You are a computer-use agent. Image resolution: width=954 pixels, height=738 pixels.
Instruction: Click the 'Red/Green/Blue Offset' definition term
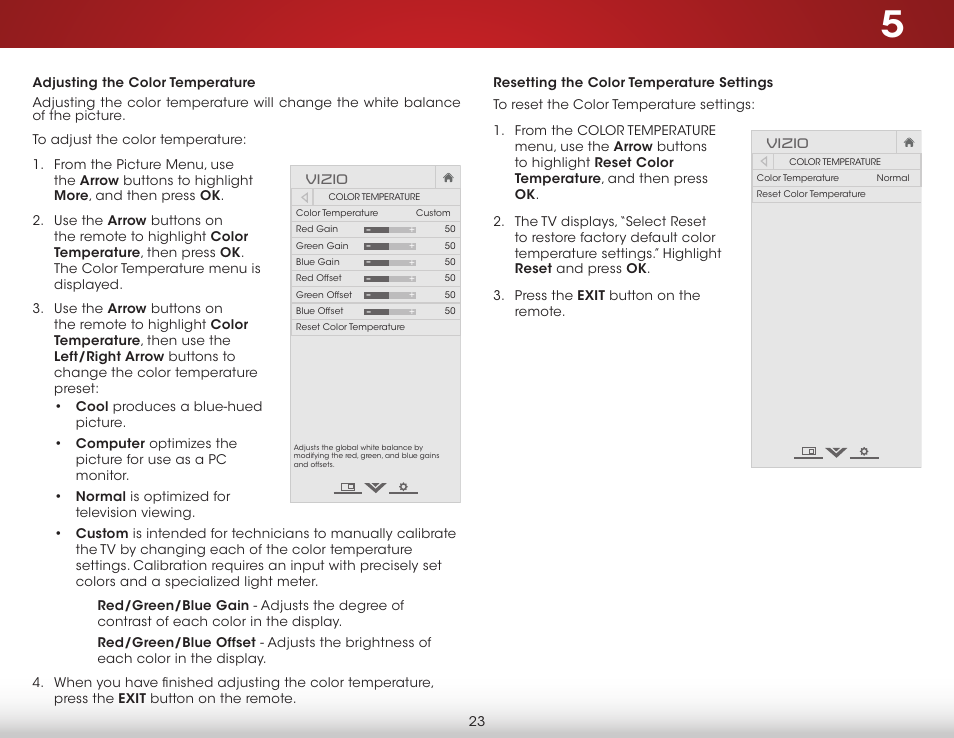176,642
